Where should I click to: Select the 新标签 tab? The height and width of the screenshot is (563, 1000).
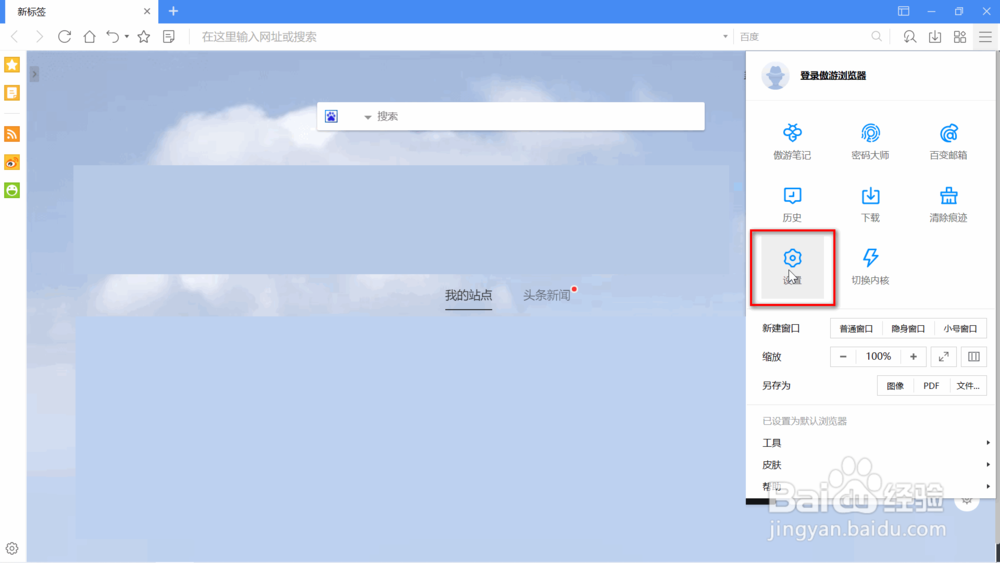[x=80, y=11]
